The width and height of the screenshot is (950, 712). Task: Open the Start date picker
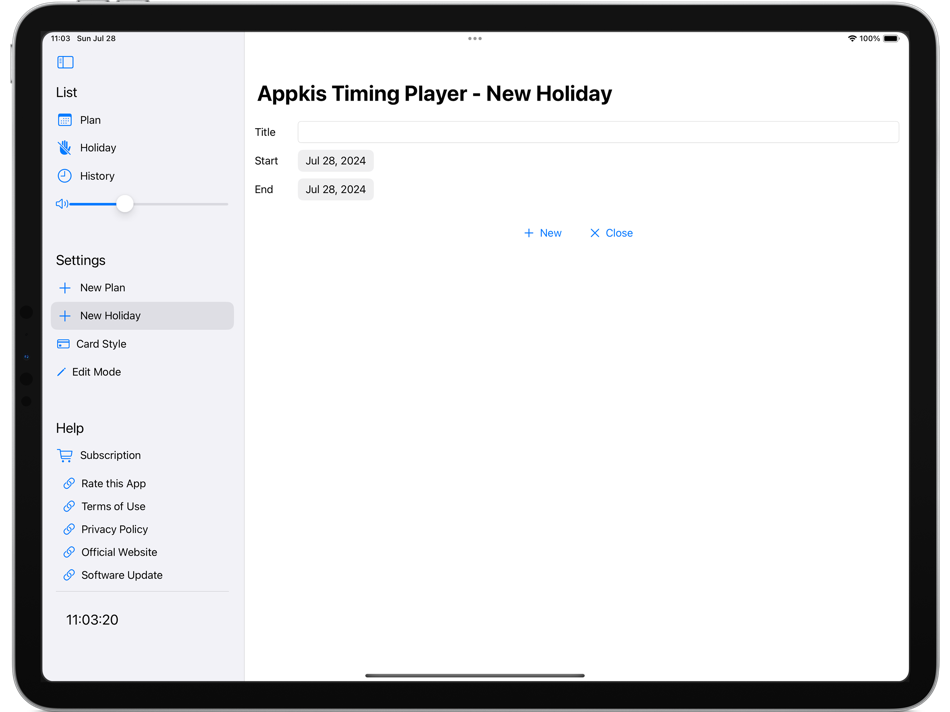coord(336,161)
